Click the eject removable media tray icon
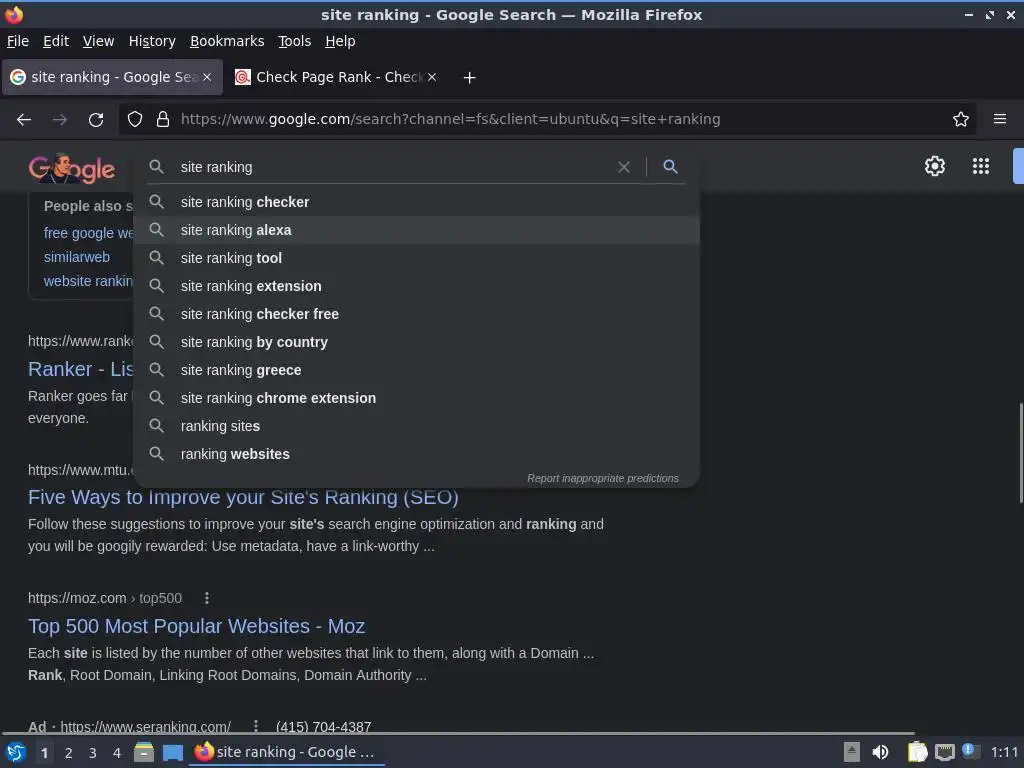 tap(852, 752)
